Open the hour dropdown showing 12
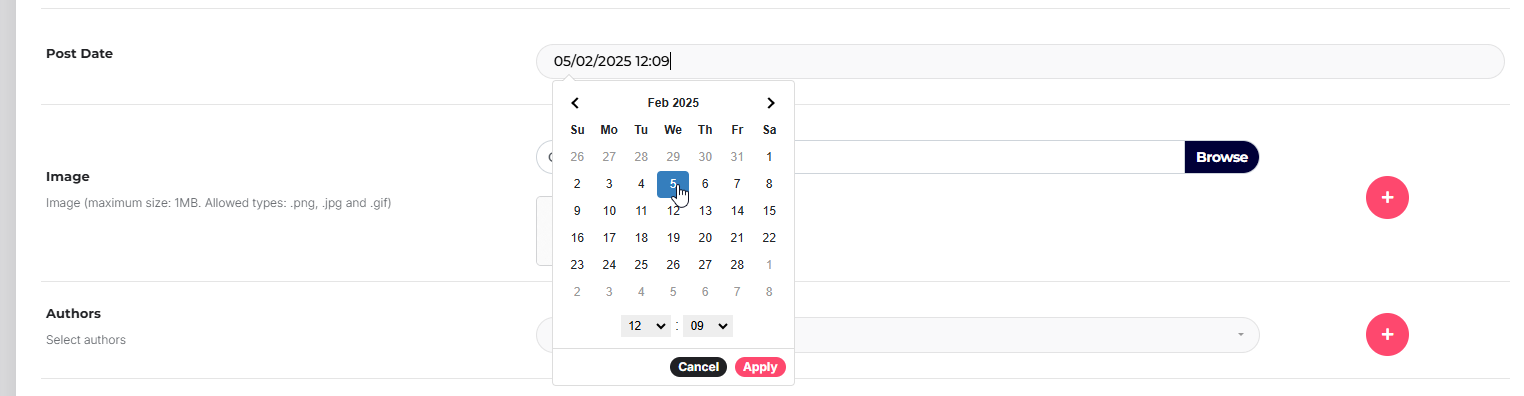The height and width of the screenshot is (396, 1524). pyautogui.click(x=646, y=326)
